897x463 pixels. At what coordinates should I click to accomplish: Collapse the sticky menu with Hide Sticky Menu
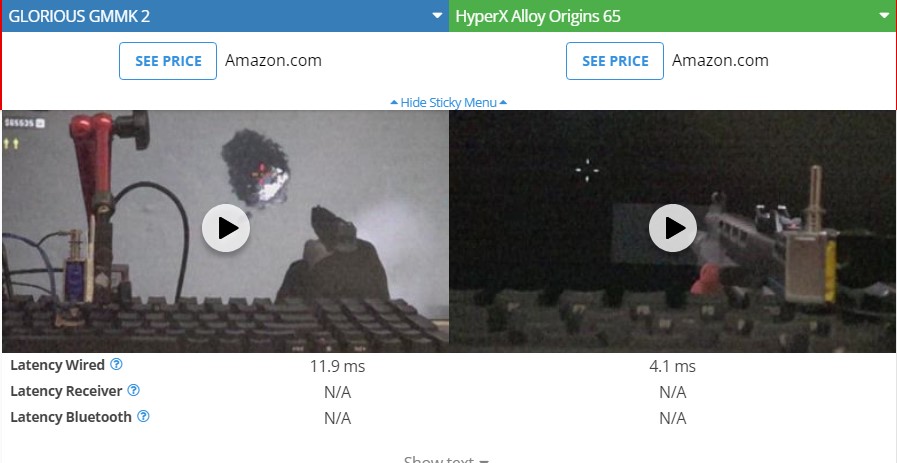point(448,102)
